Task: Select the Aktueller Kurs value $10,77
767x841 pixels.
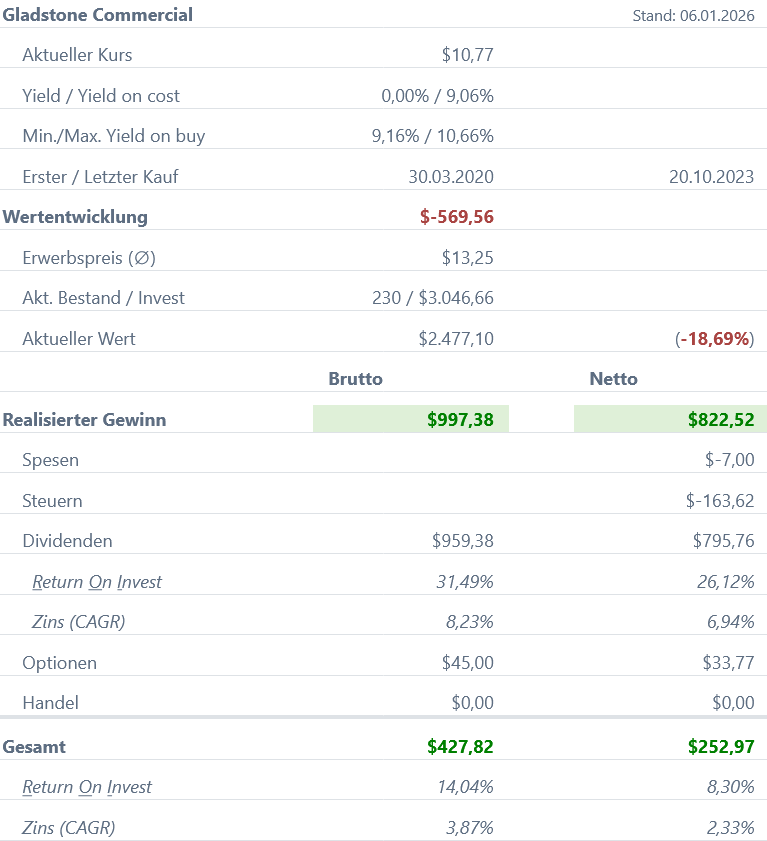Action: 467,55
